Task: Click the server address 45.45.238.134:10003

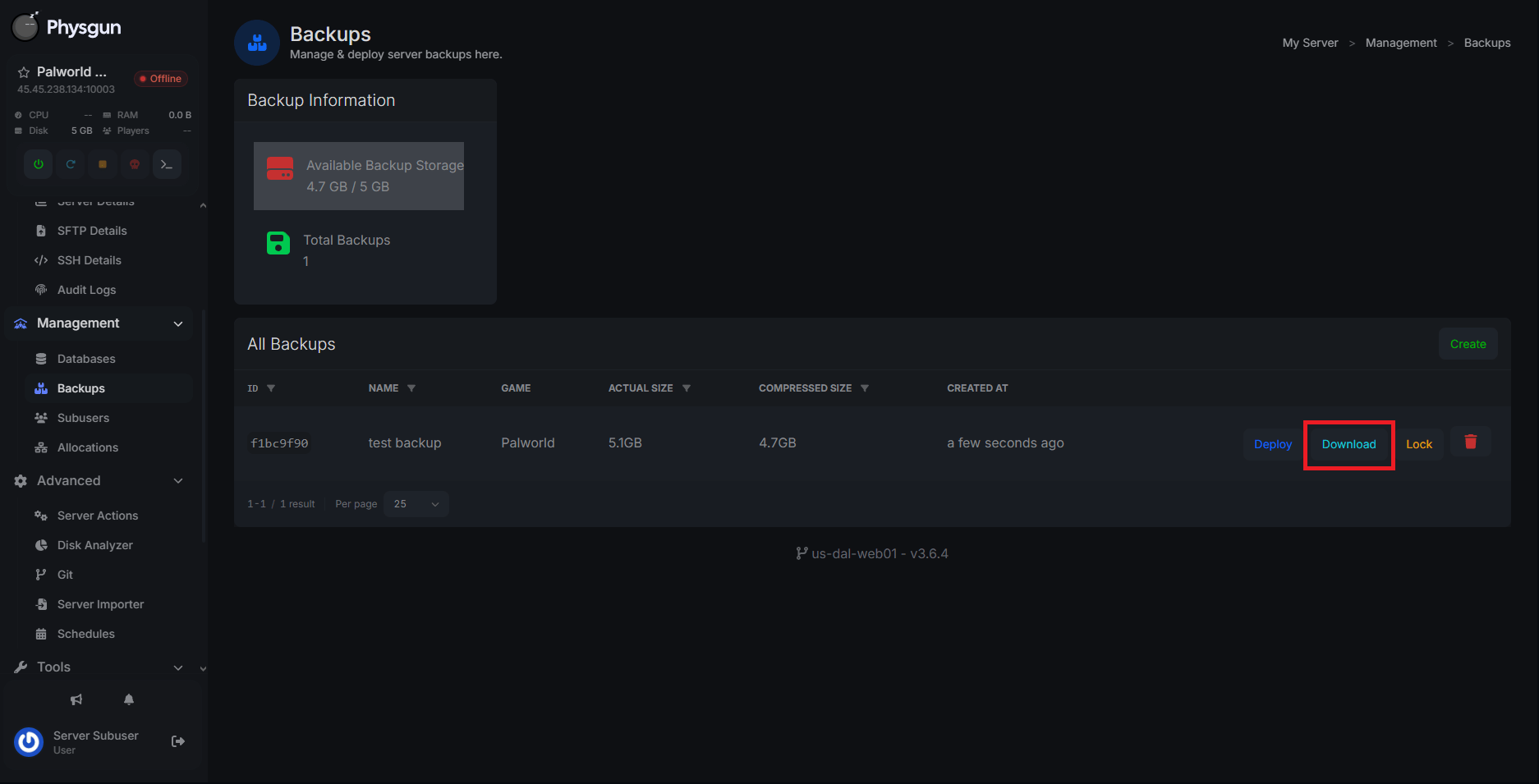Action: (67, 89)
